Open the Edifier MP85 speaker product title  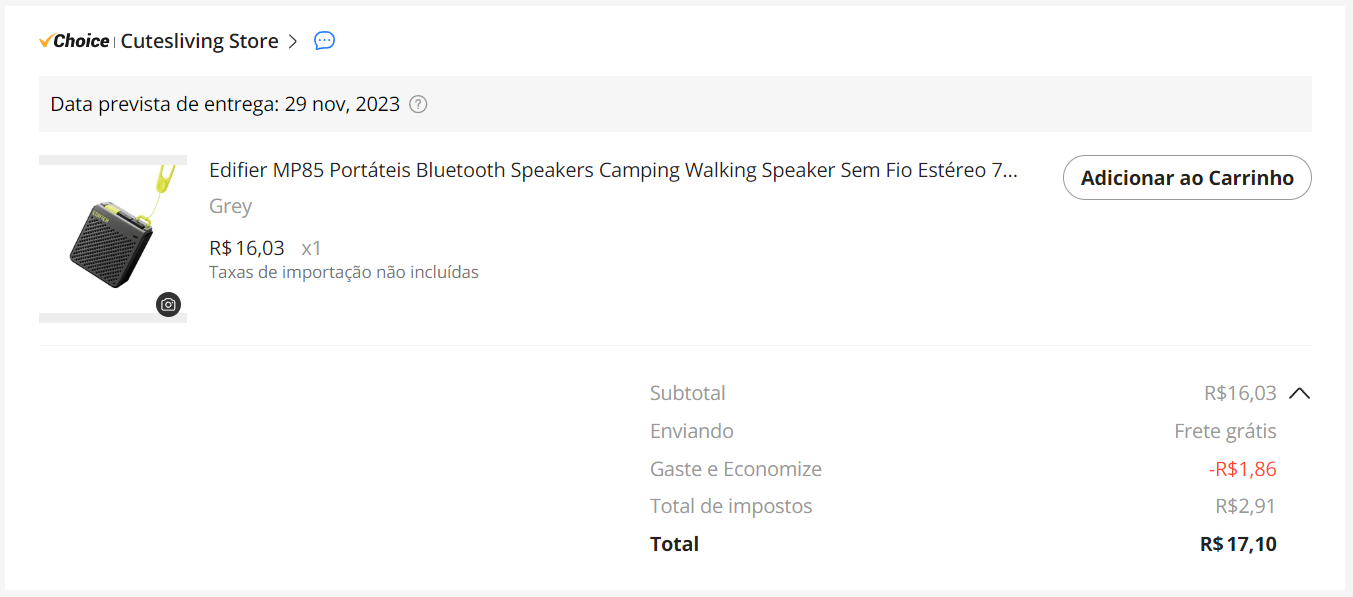point(612,170)
